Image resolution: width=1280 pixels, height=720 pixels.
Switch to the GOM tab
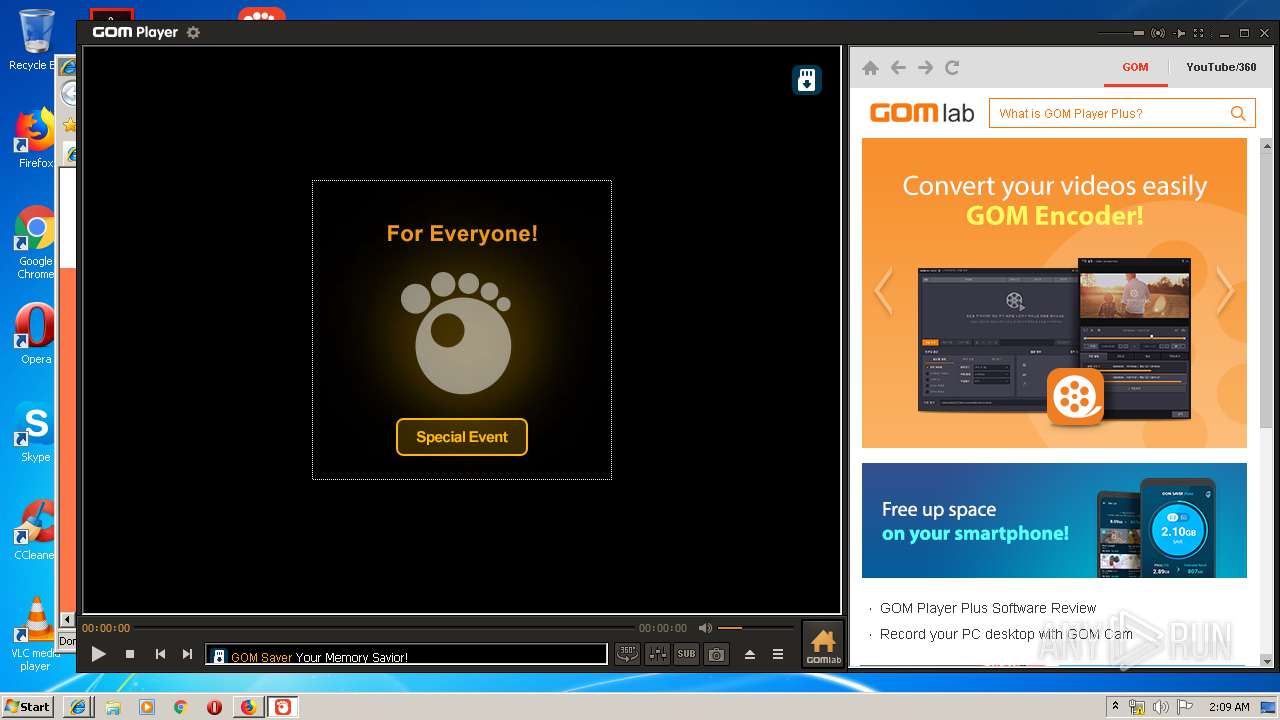tap(1135, 68)
